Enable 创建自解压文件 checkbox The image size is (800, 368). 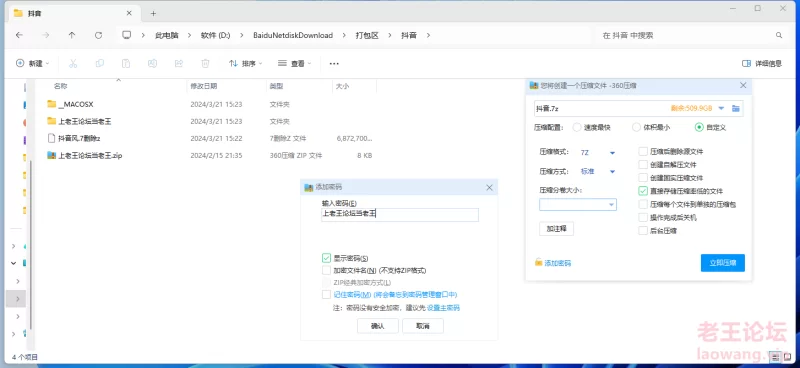click(643, 165)
